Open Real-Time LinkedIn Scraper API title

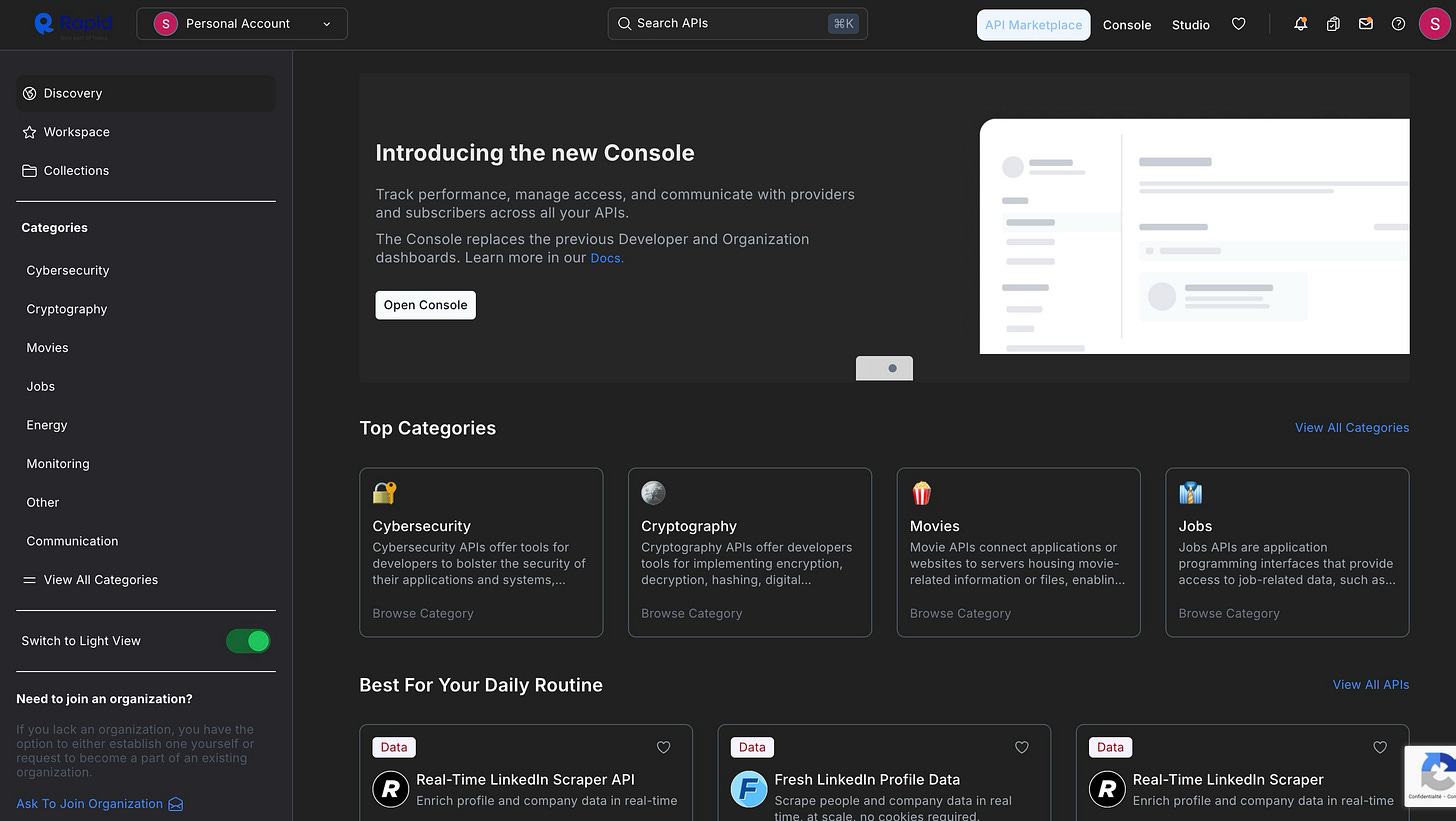525,780
